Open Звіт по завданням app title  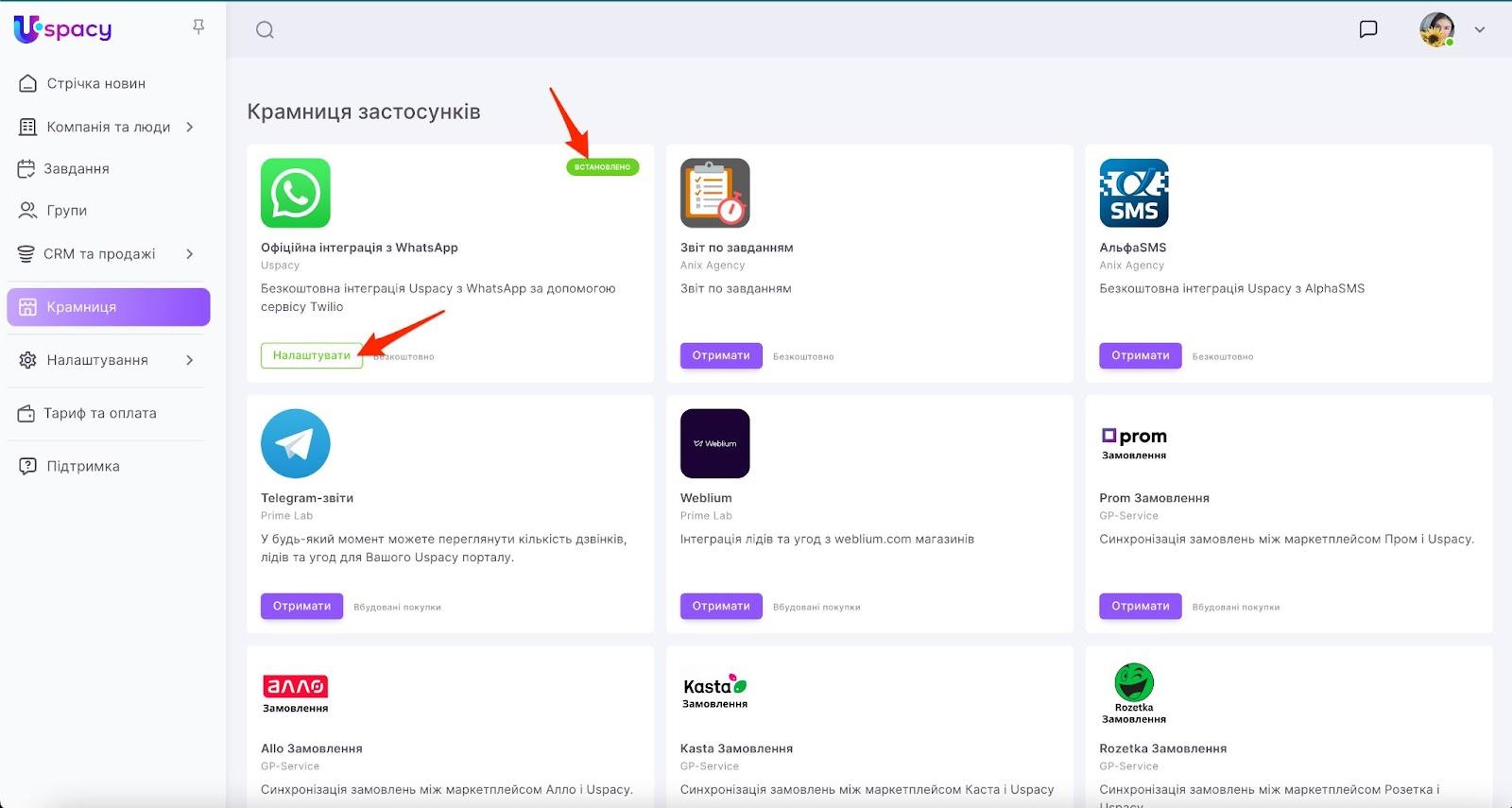click(737, 248)
